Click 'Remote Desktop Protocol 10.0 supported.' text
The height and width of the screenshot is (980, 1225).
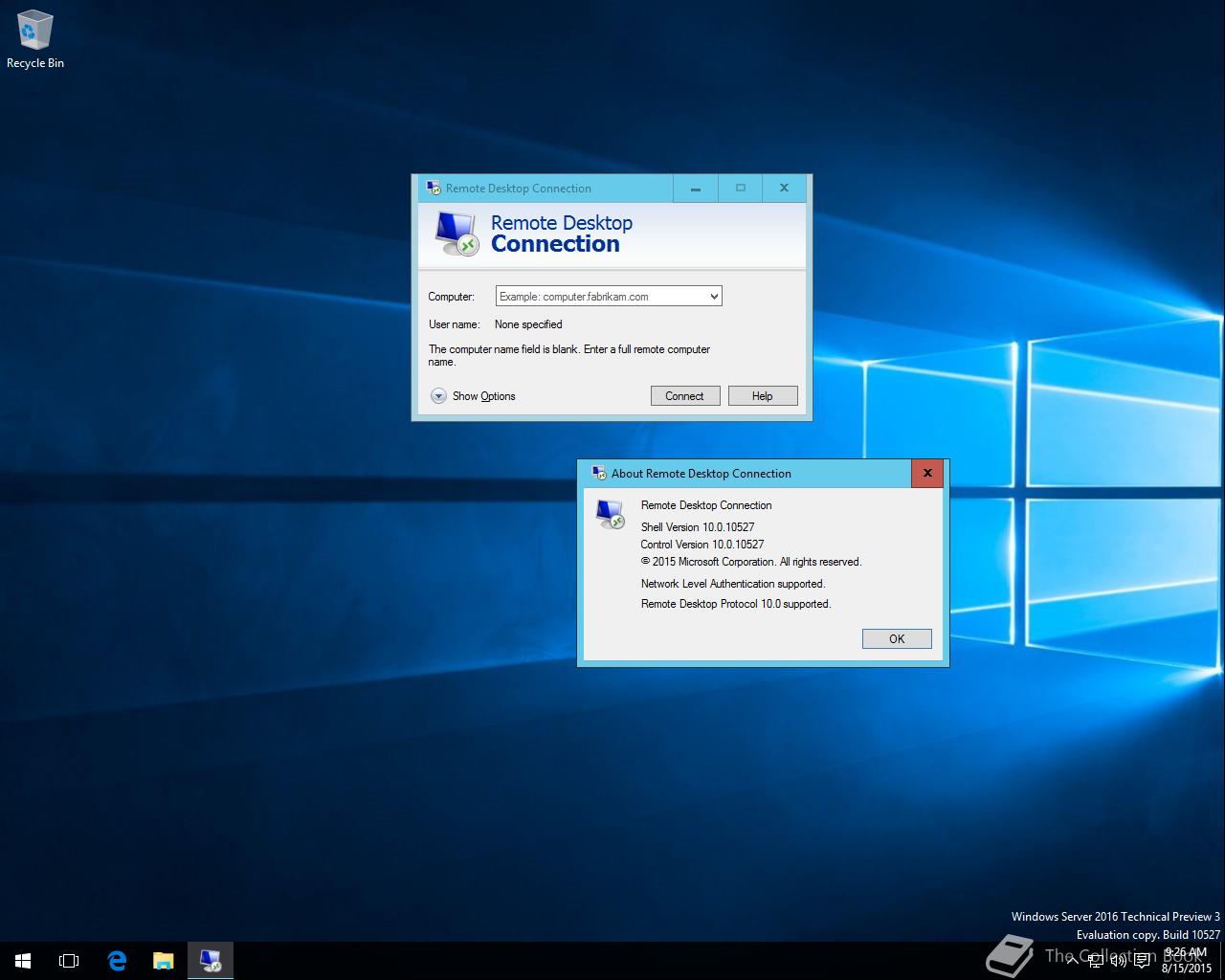pos(736,604)
